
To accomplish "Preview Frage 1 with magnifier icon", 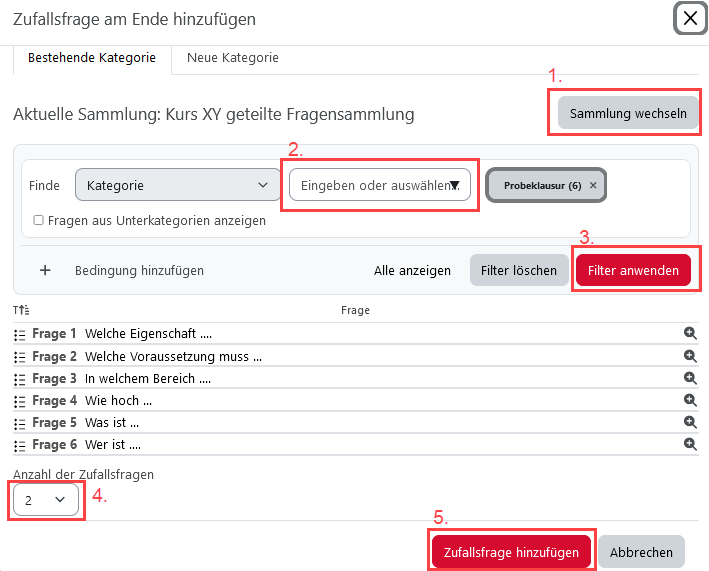I will pos(690,334).
